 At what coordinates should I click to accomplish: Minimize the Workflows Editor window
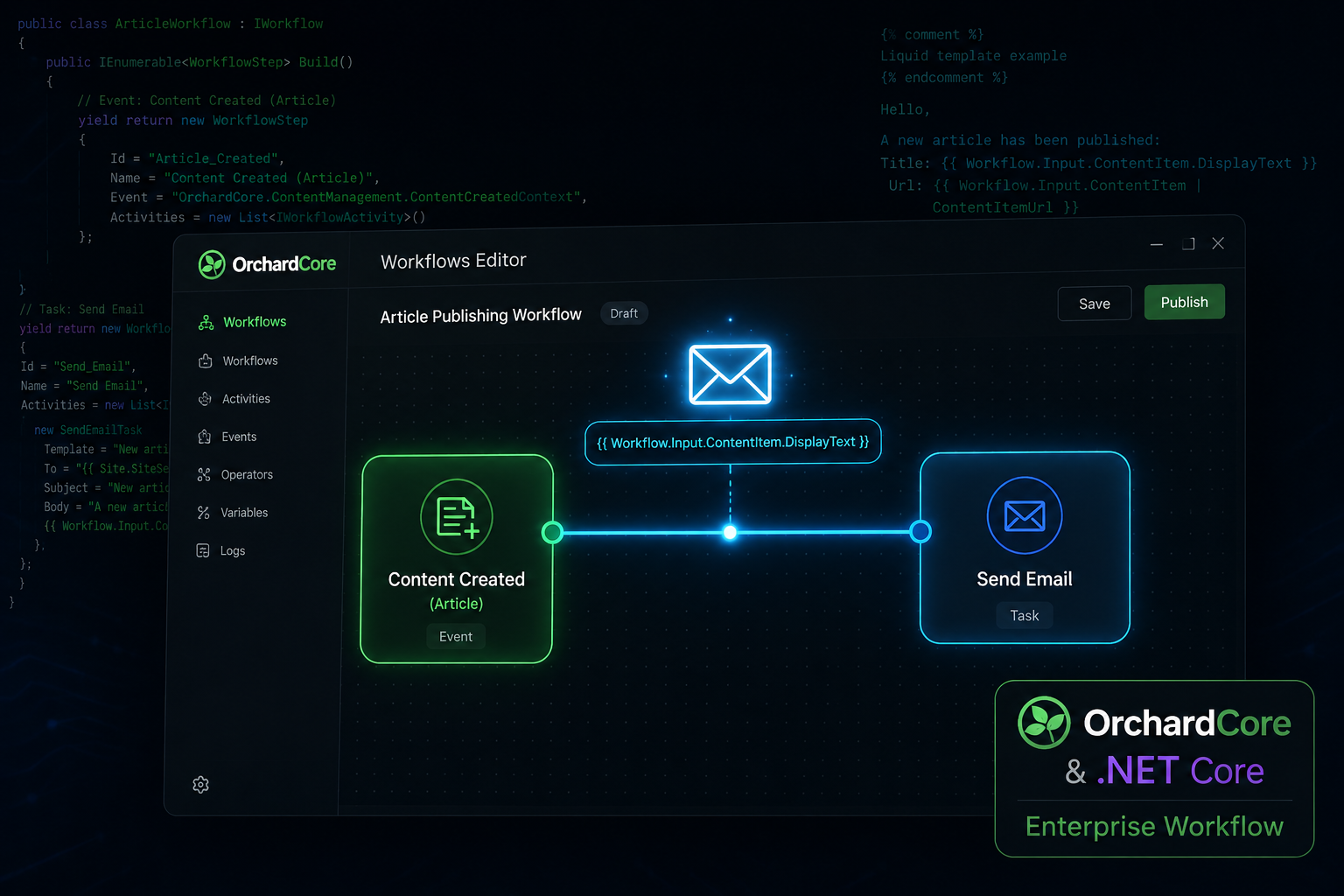click(1157, 244)
